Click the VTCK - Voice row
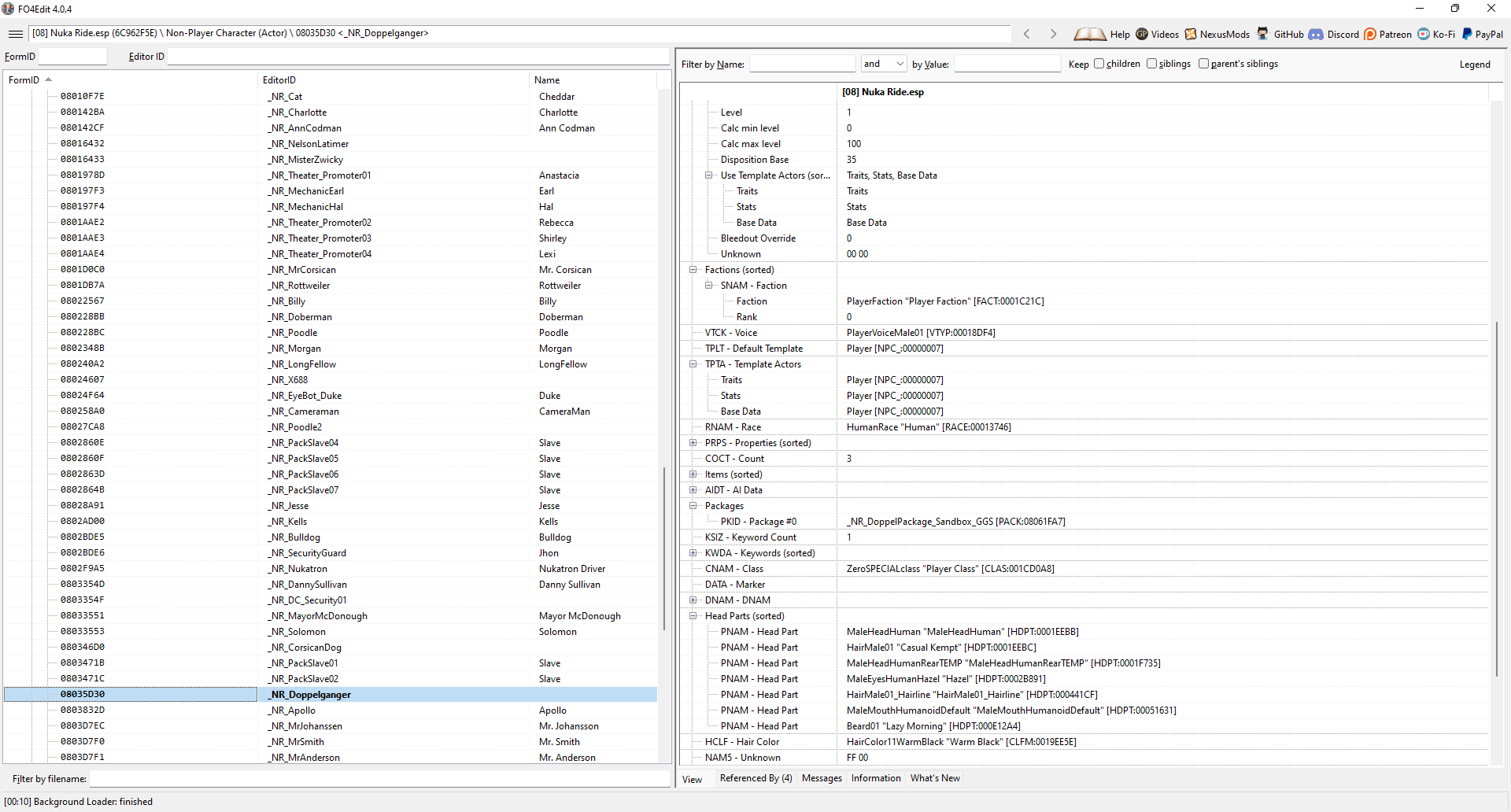The width and height of the screenshot is (1511, 812). coord(1084,333)
